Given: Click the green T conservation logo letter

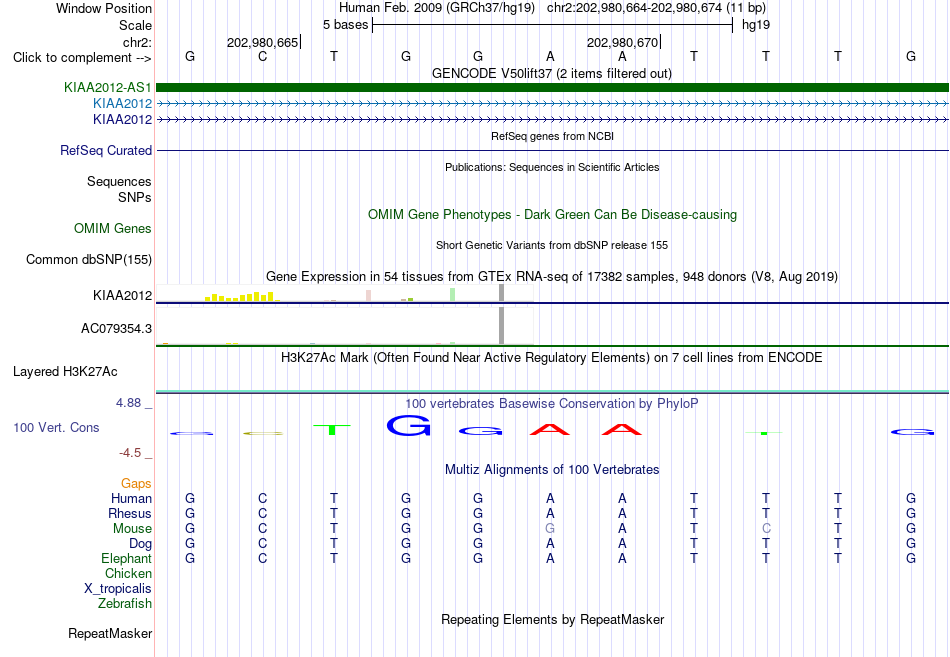Looking at the screenshot, I should 332,430.
